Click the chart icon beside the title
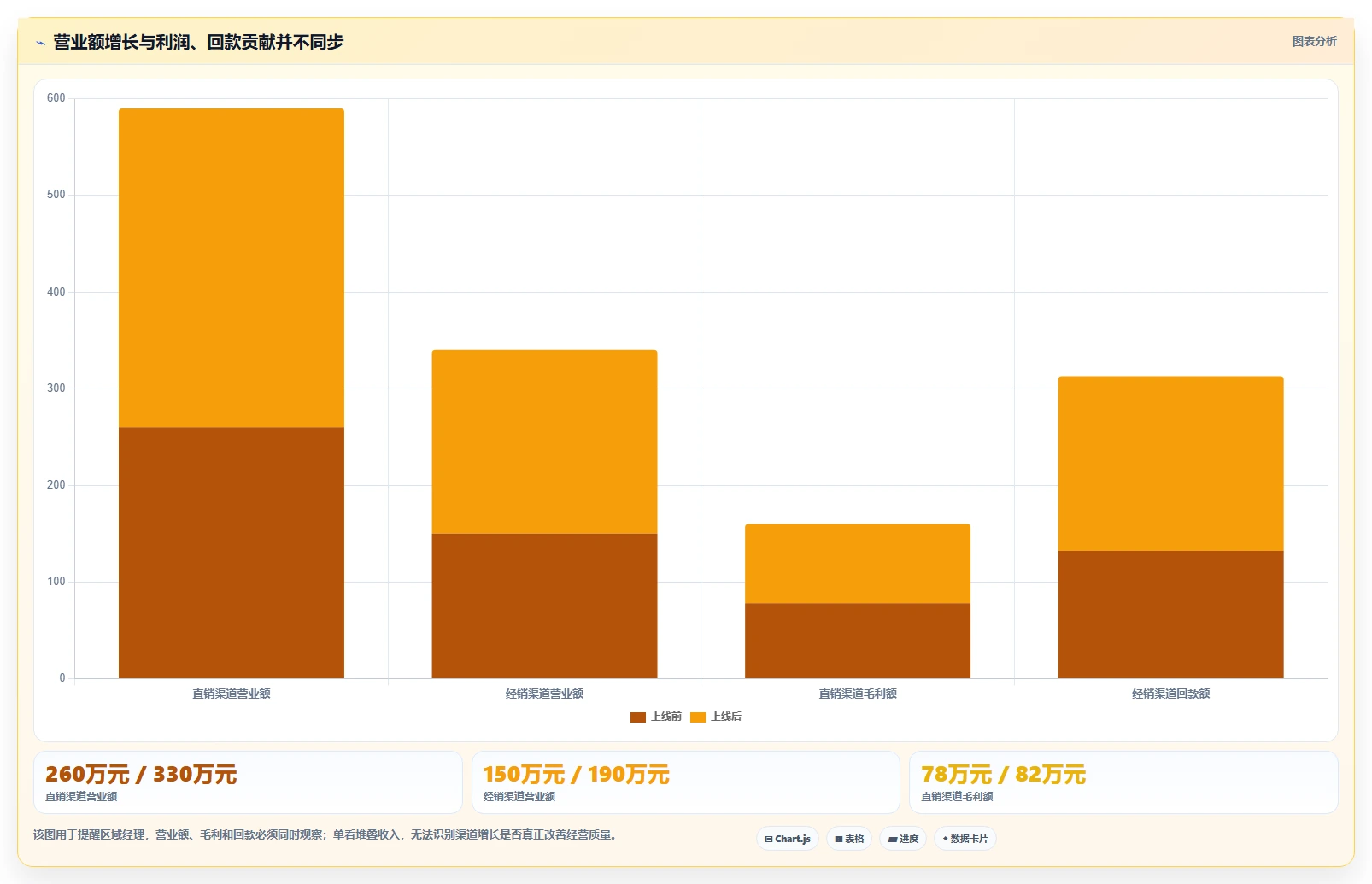The image size is (1372, 884). 40,43
